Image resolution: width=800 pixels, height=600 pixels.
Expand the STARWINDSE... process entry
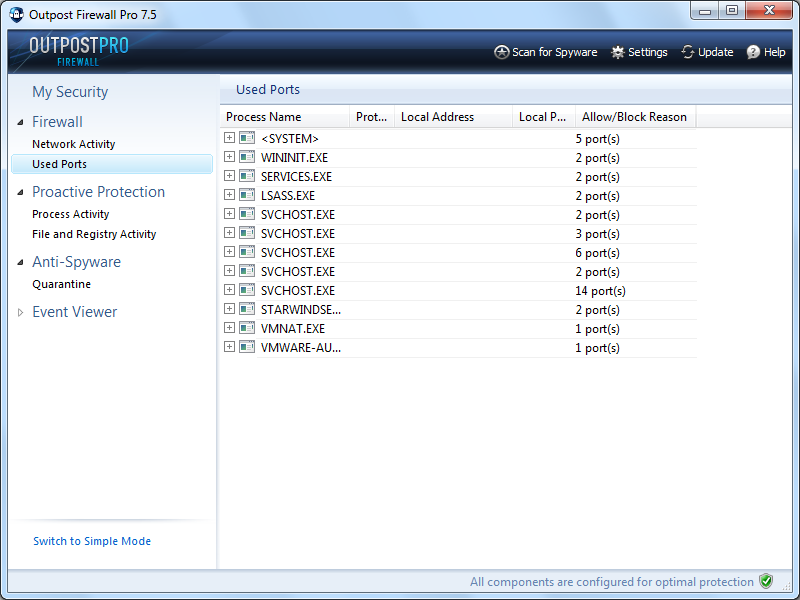[x=229, y=310]
